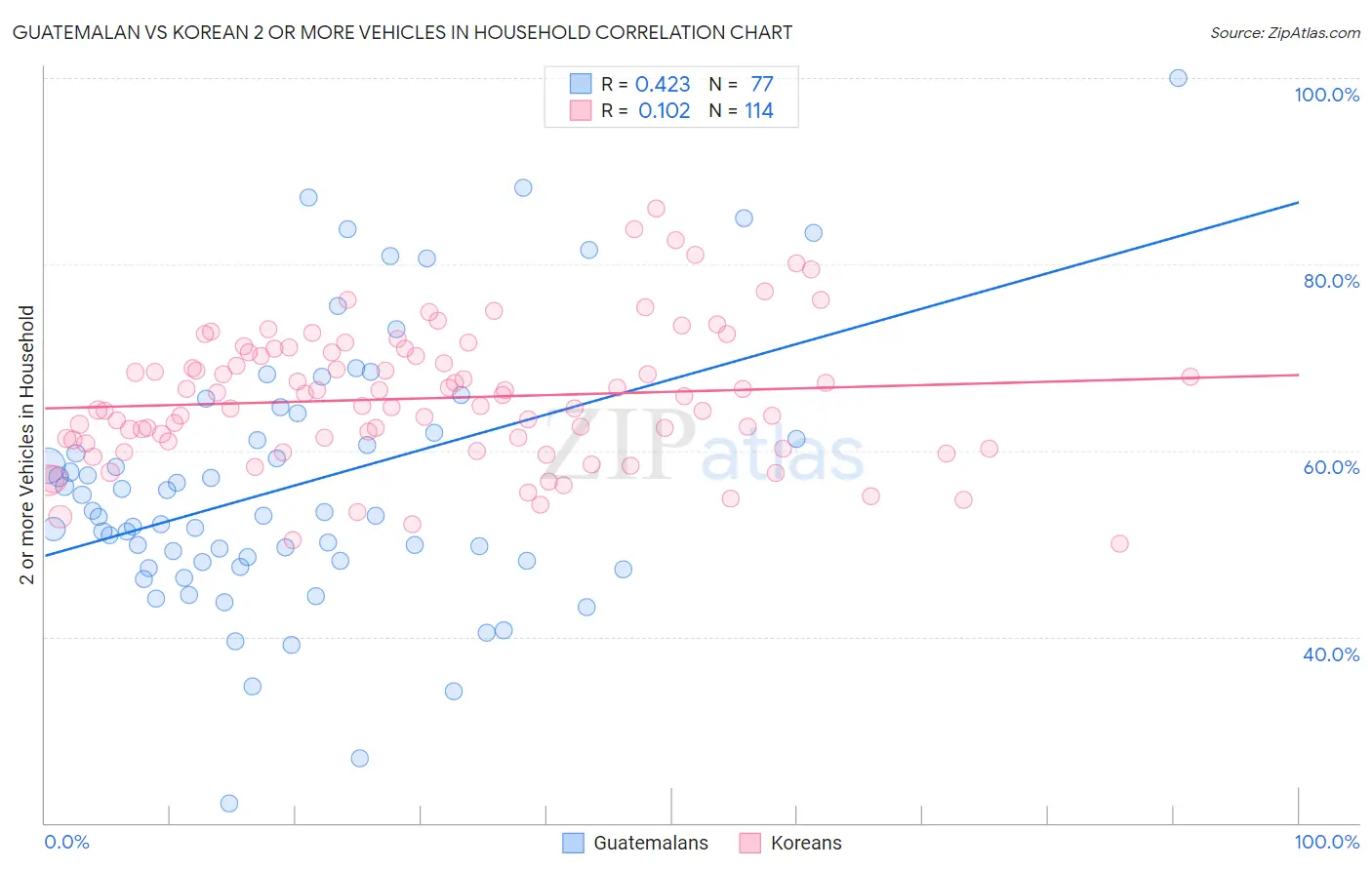This screenshot has width=1372, height=870.
Task: Click the 40.0% y-axis label
Action: (1331, 654)
